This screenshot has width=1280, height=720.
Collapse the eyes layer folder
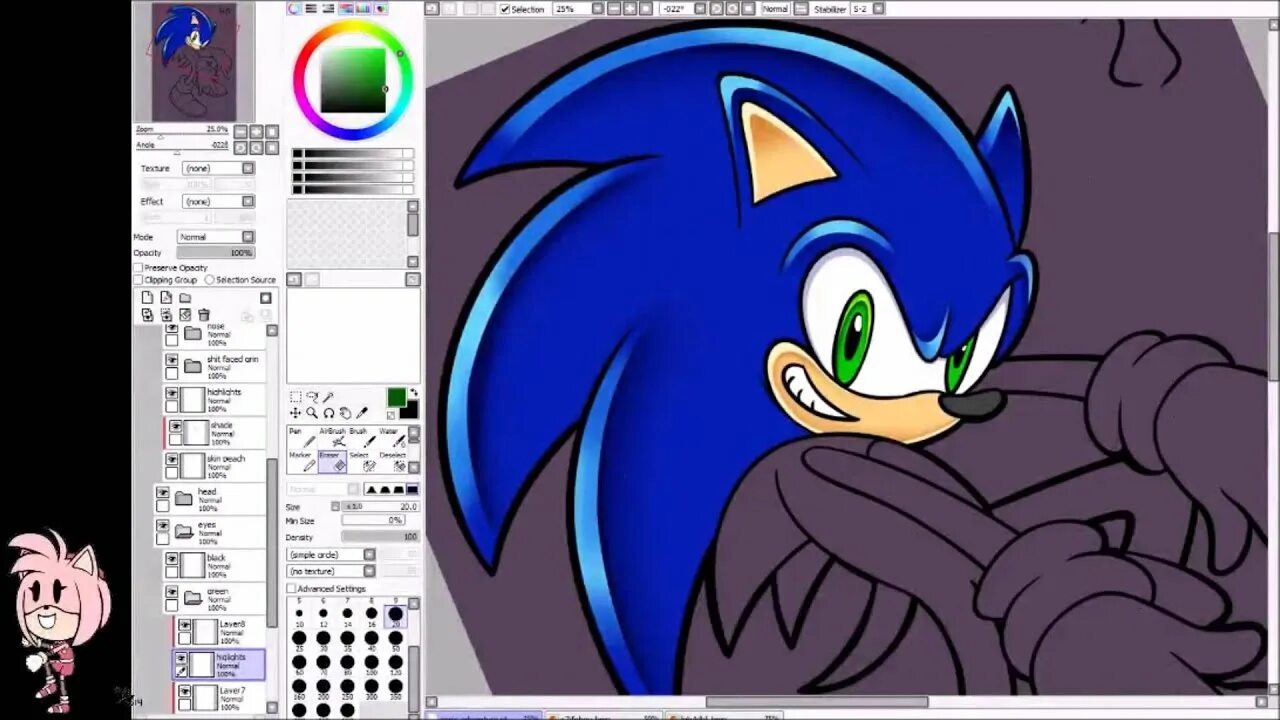click(184, 532)
